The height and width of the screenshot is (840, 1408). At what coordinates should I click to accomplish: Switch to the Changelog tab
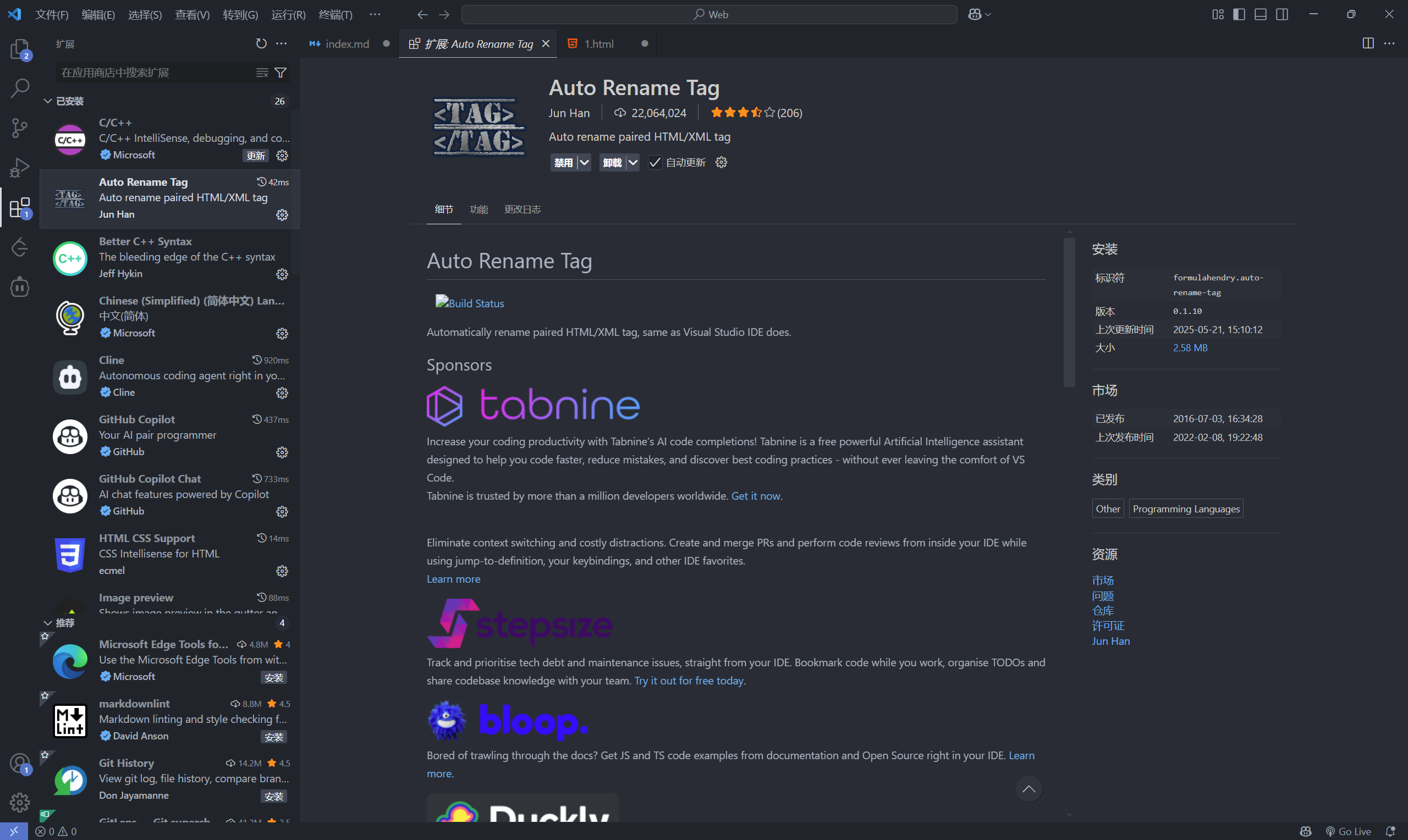(522, 209)
